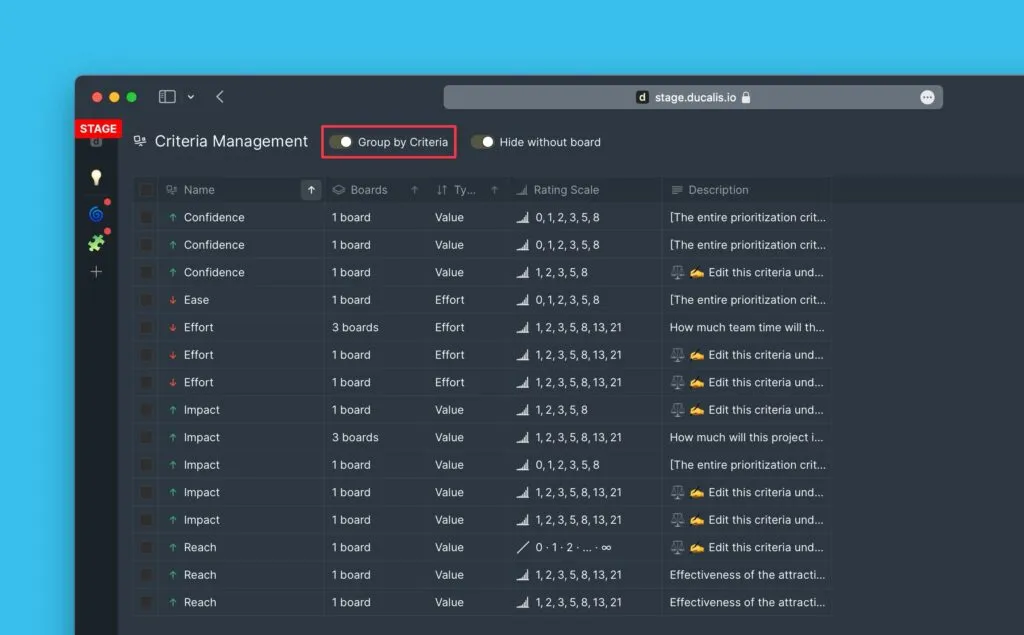This screenshot has height=635, width=1024.
Task: Click the stage.ducalis.io address bar
Action: [x=692, y=97]
